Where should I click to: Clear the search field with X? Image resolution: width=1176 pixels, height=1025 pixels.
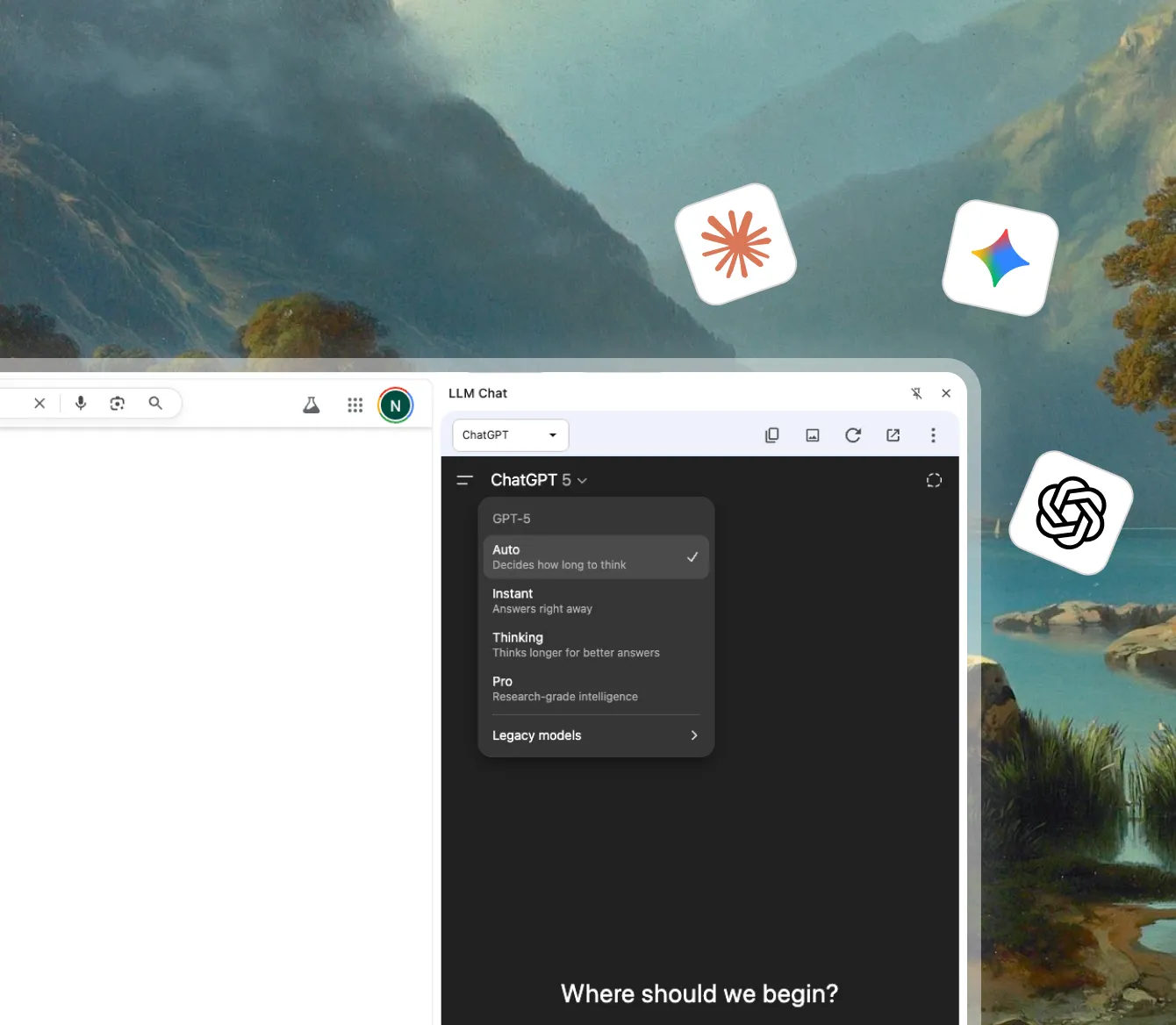(39, 403)
